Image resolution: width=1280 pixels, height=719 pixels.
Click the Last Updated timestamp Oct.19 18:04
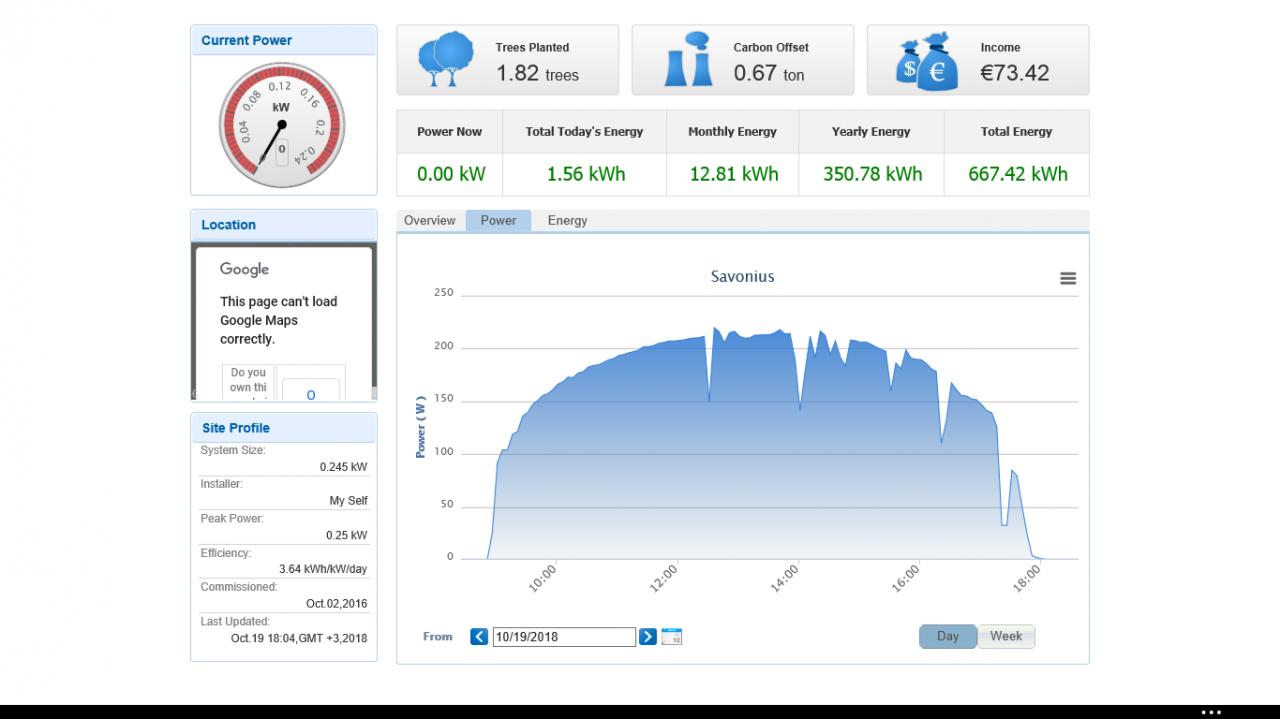(x=299, y=638)
